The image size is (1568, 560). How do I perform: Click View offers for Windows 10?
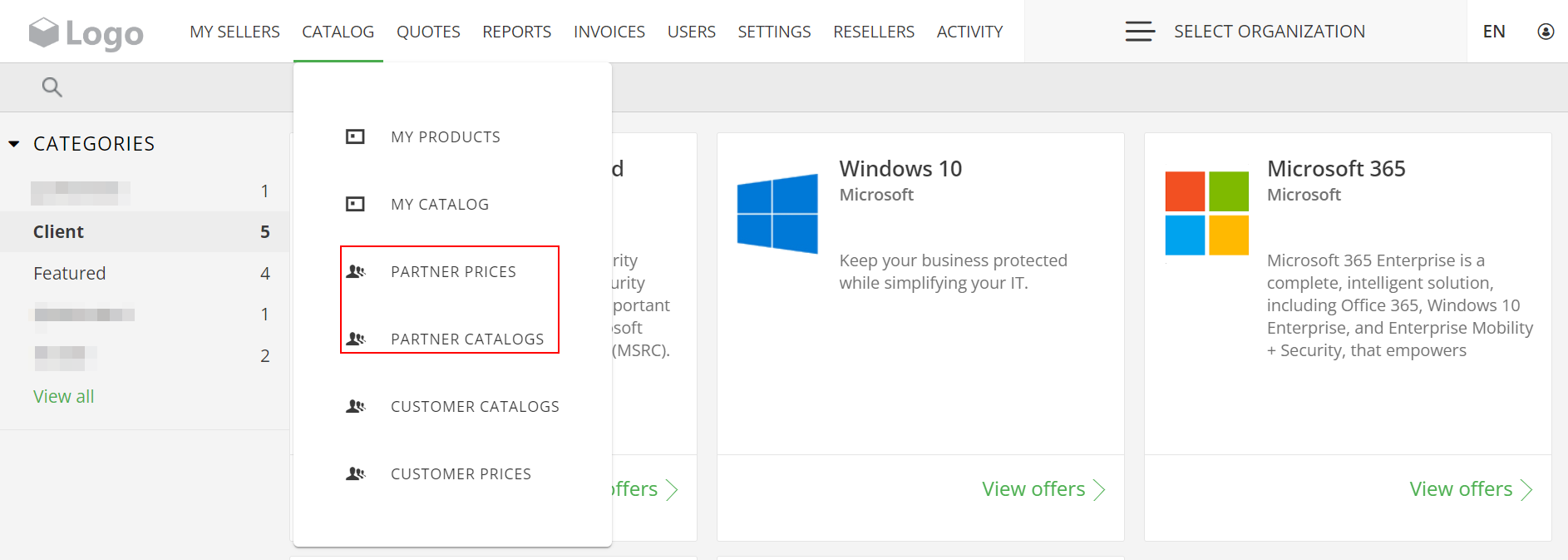[x=1033, y=489]
